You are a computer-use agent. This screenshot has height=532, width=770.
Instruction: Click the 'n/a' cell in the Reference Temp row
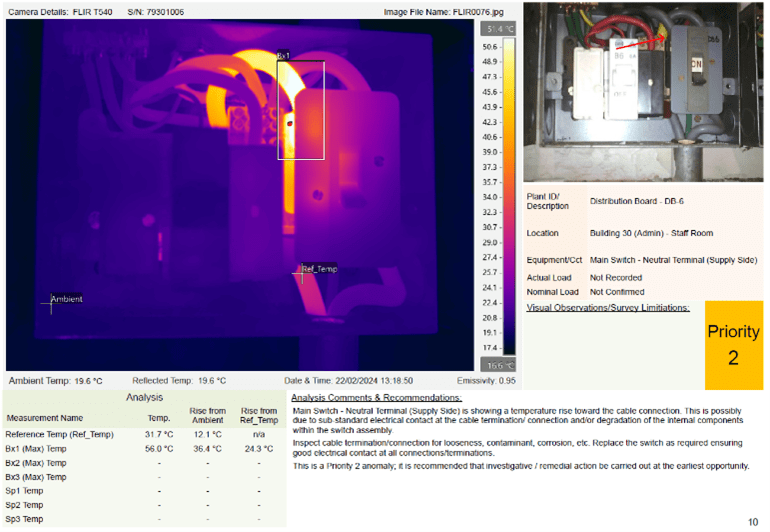click(x=259, y=434)
